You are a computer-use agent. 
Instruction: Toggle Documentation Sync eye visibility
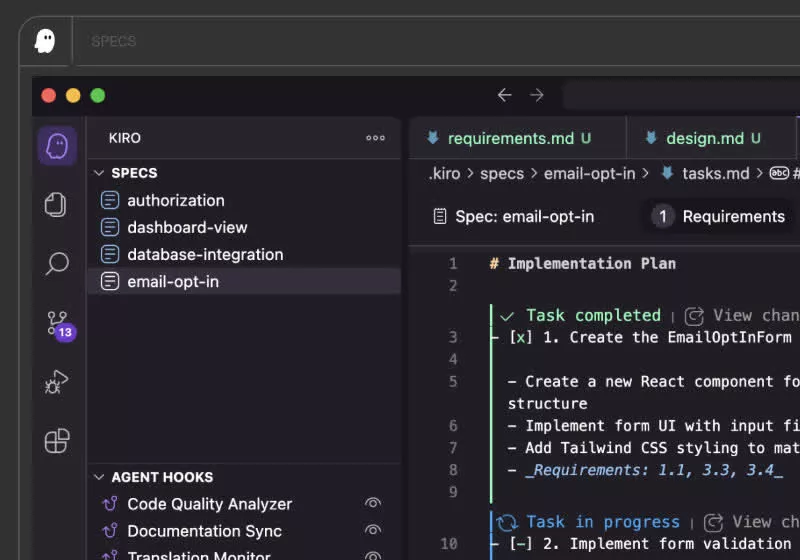(373, 530)
